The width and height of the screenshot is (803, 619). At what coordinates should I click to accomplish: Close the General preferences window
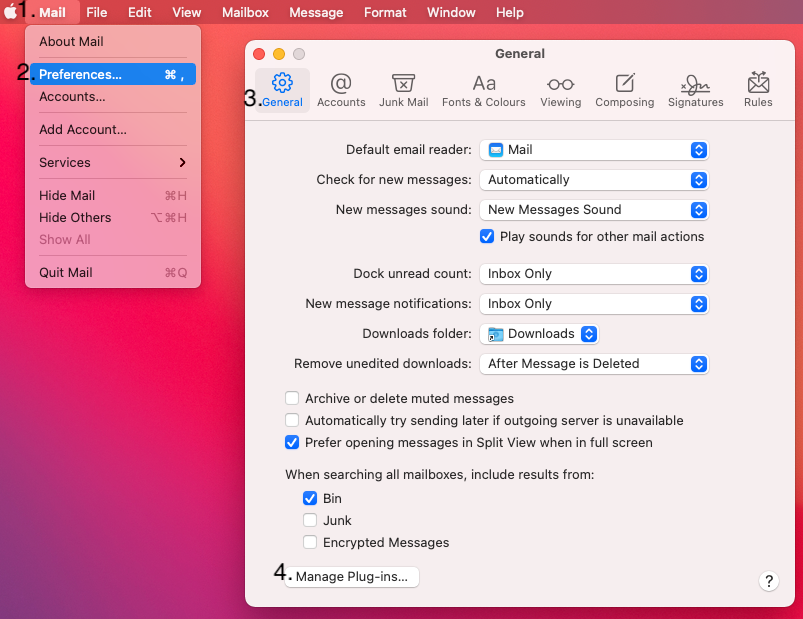(x=259, y=54)
